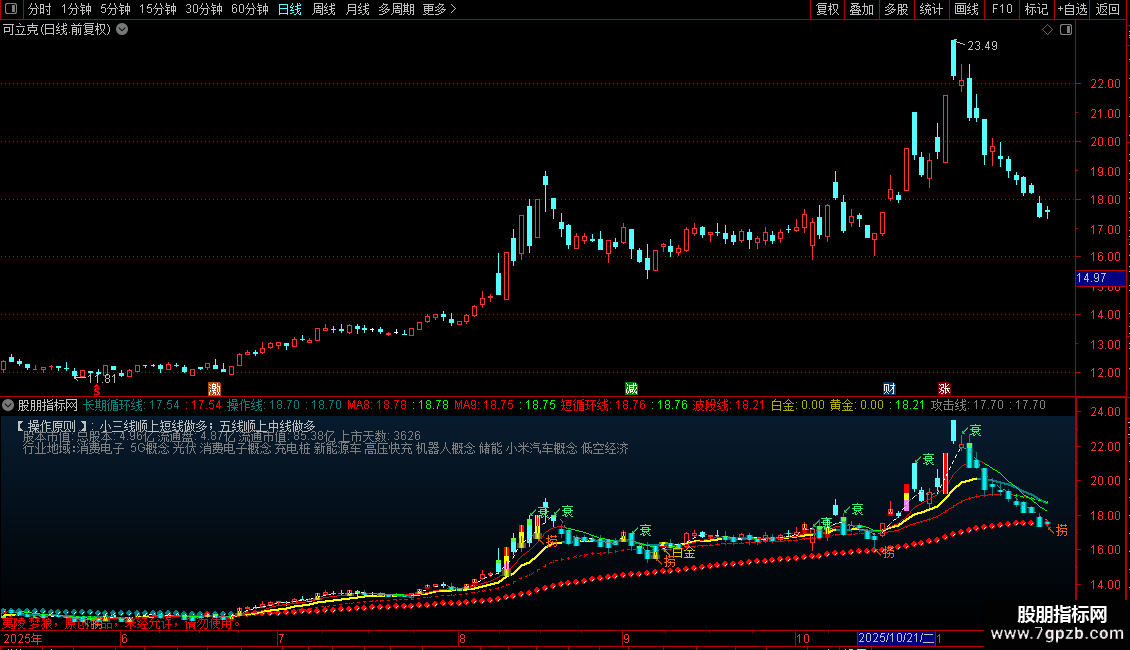Click the 返回 back button

(1108, 9)
